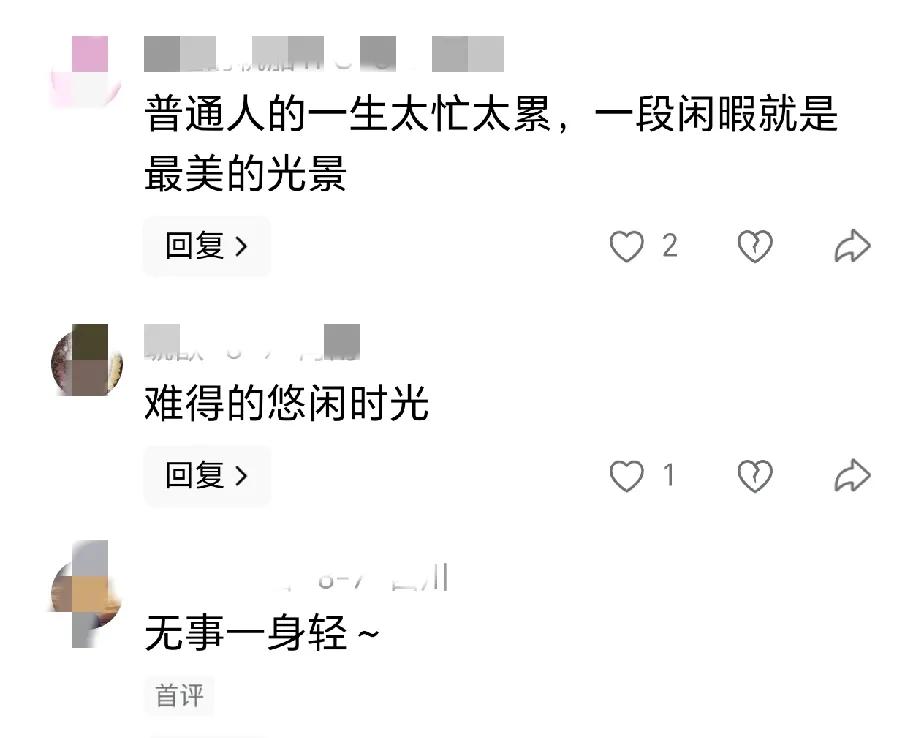The height and width of the screenshot is (738, 924).
Task: Share the 难得的悠闲时光 comment
Action: (x=852, y=476)
